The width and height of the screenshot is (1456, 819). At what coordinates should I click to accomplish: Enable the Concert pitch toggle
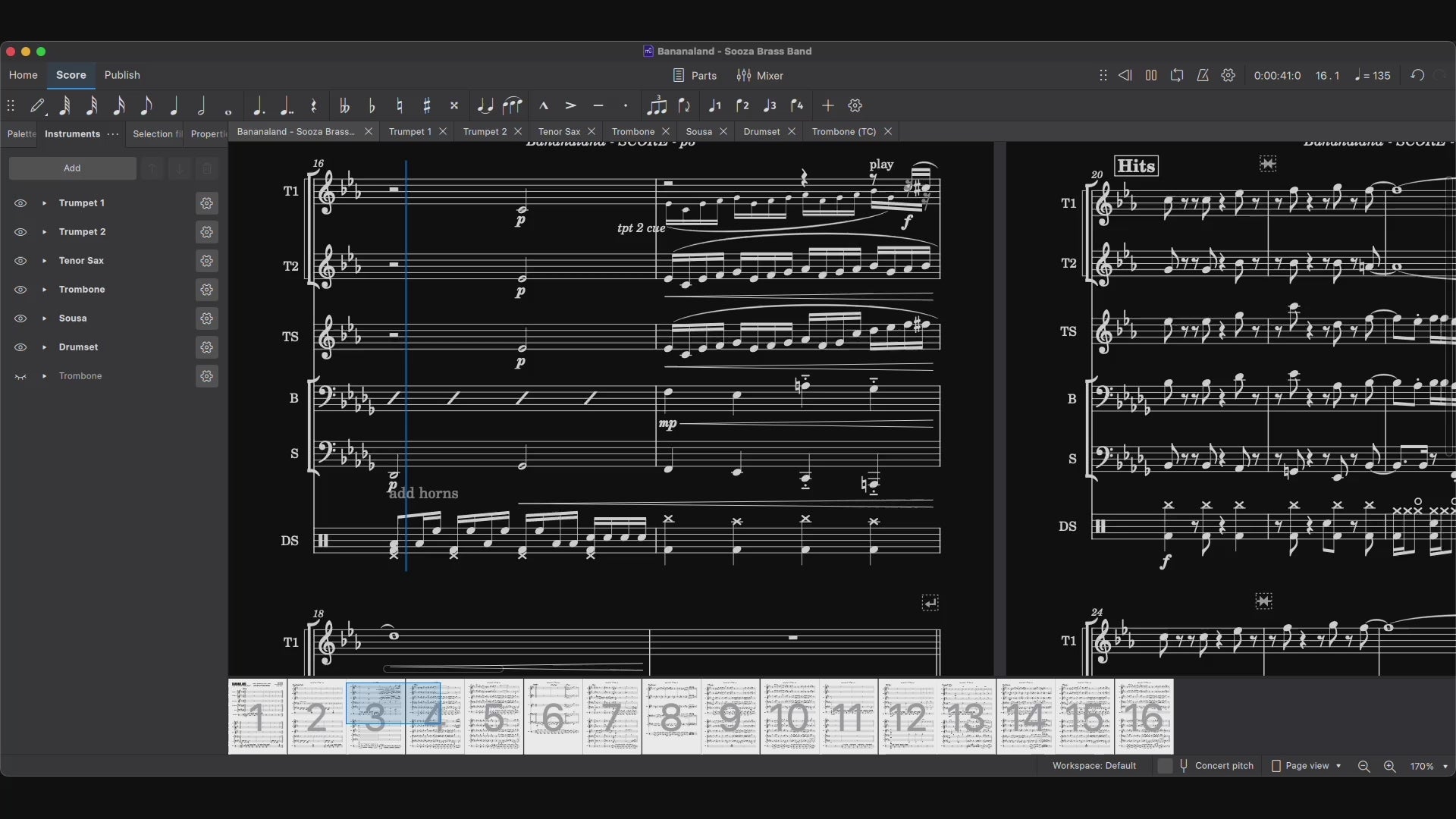pos(1165,766)
